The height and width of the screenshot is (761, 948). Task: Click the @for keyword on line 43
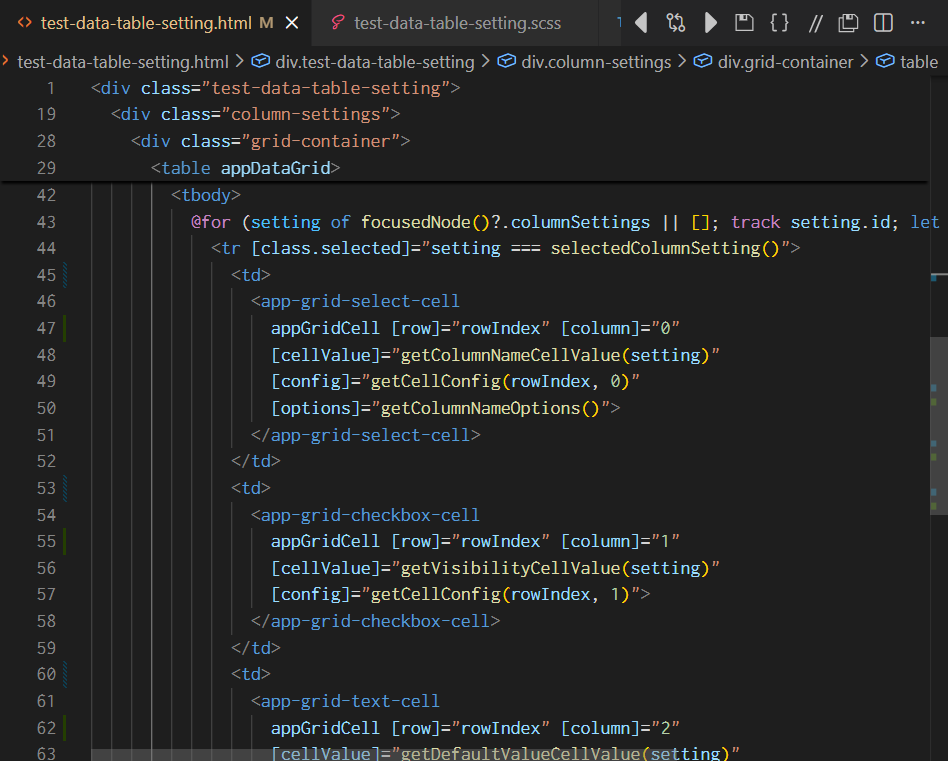pos(210,222)
